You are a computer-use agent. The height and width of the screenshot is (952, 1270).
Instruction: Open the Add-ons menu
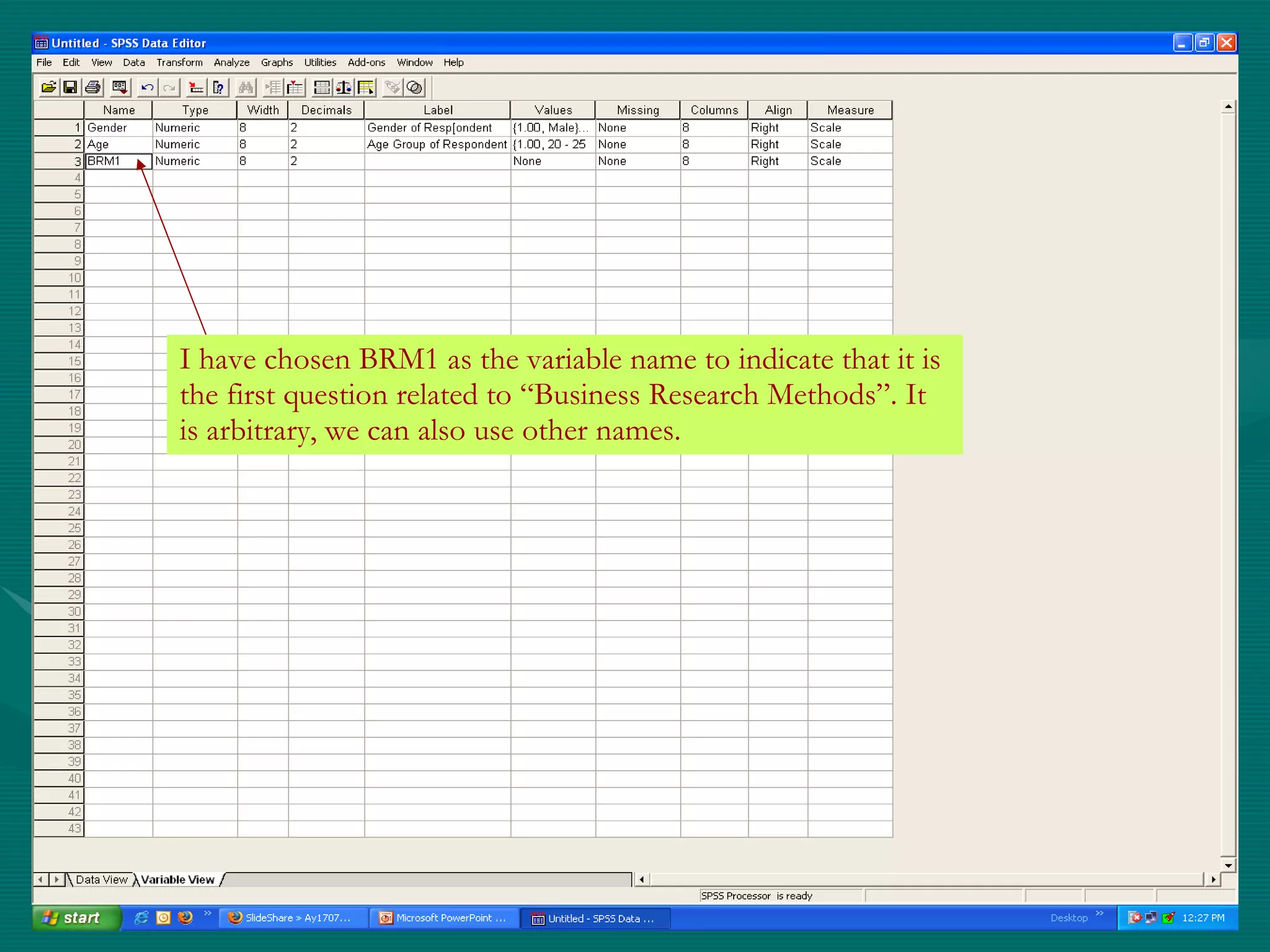click(366, 63)
